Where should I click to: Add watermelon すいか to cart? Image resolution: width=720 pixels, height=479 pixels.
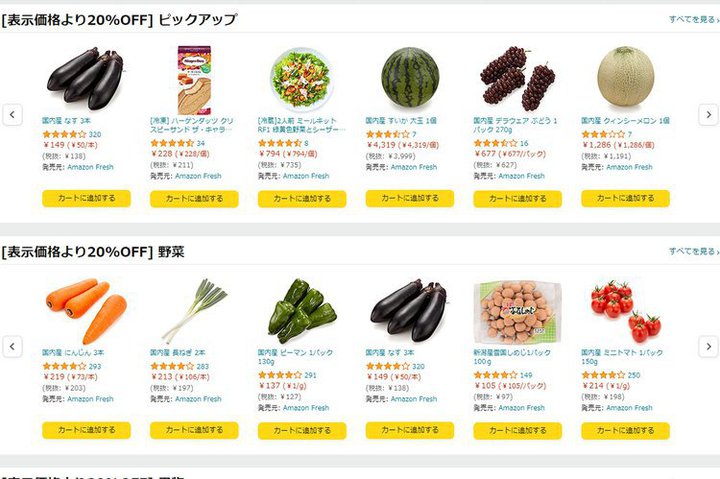pos(410,198)
